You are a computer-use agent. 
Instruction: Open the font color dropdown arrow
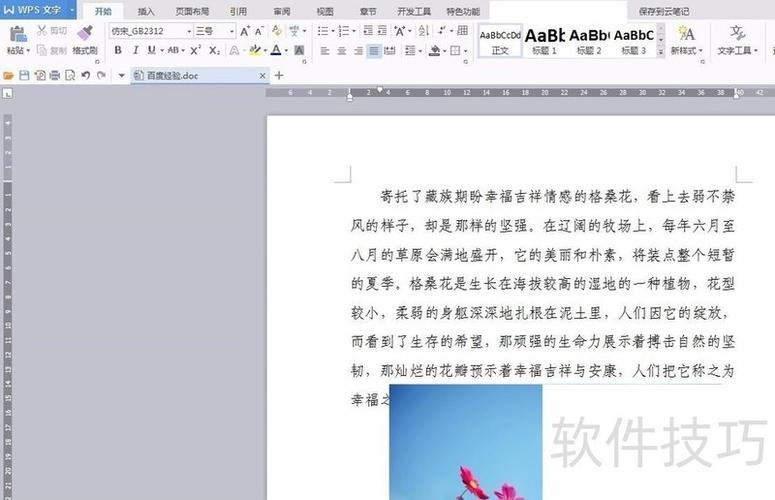pyautogui.click(x=286, y=50)
